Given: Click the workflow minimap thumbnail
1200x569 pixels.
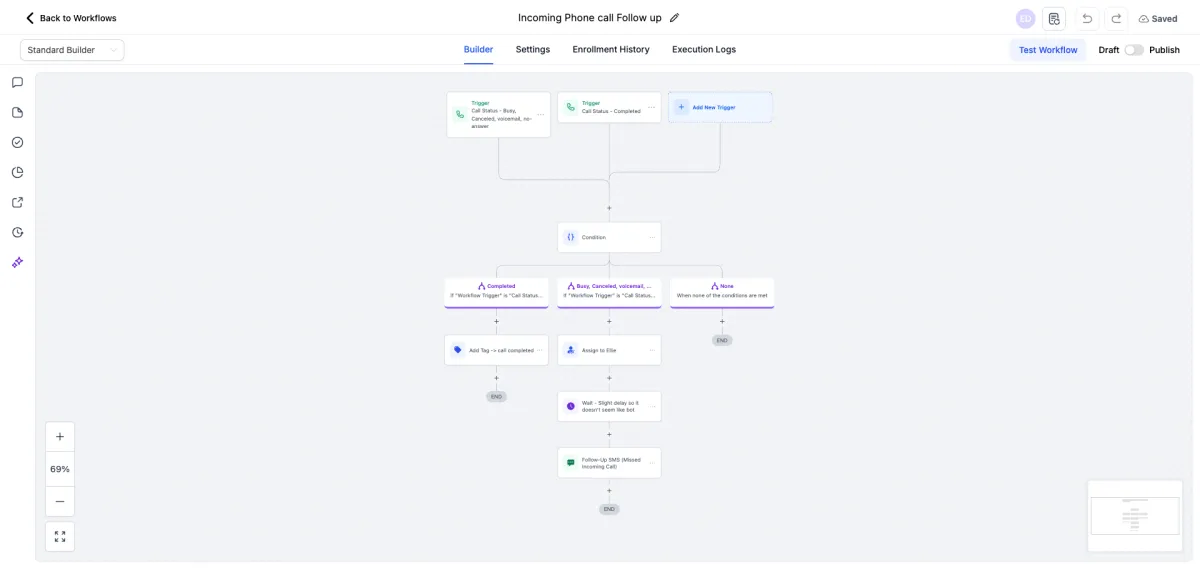Looking at the screenshot, I should (x=1135, y=516).
